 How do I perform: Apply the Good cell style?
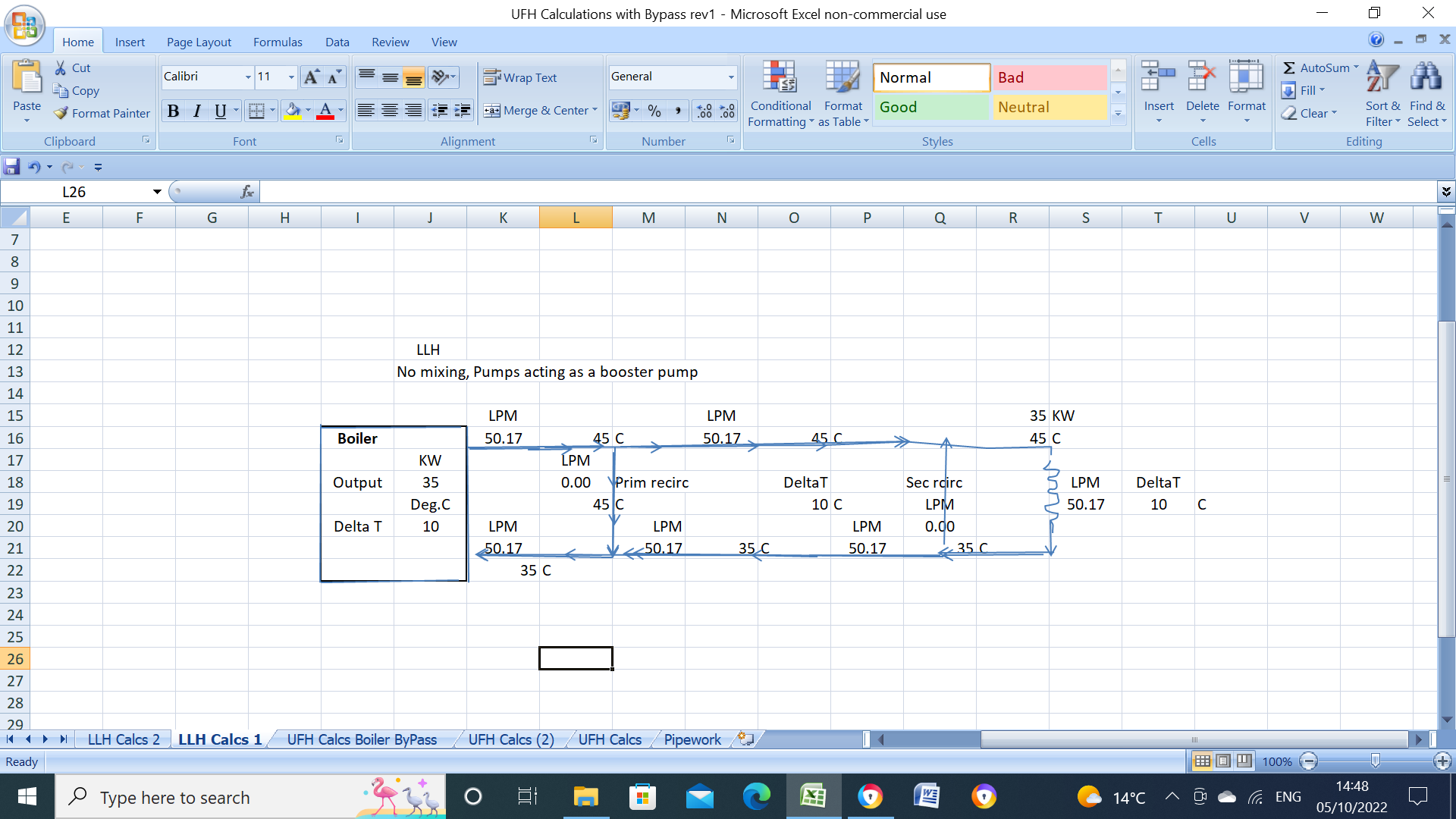pos(931,107)
